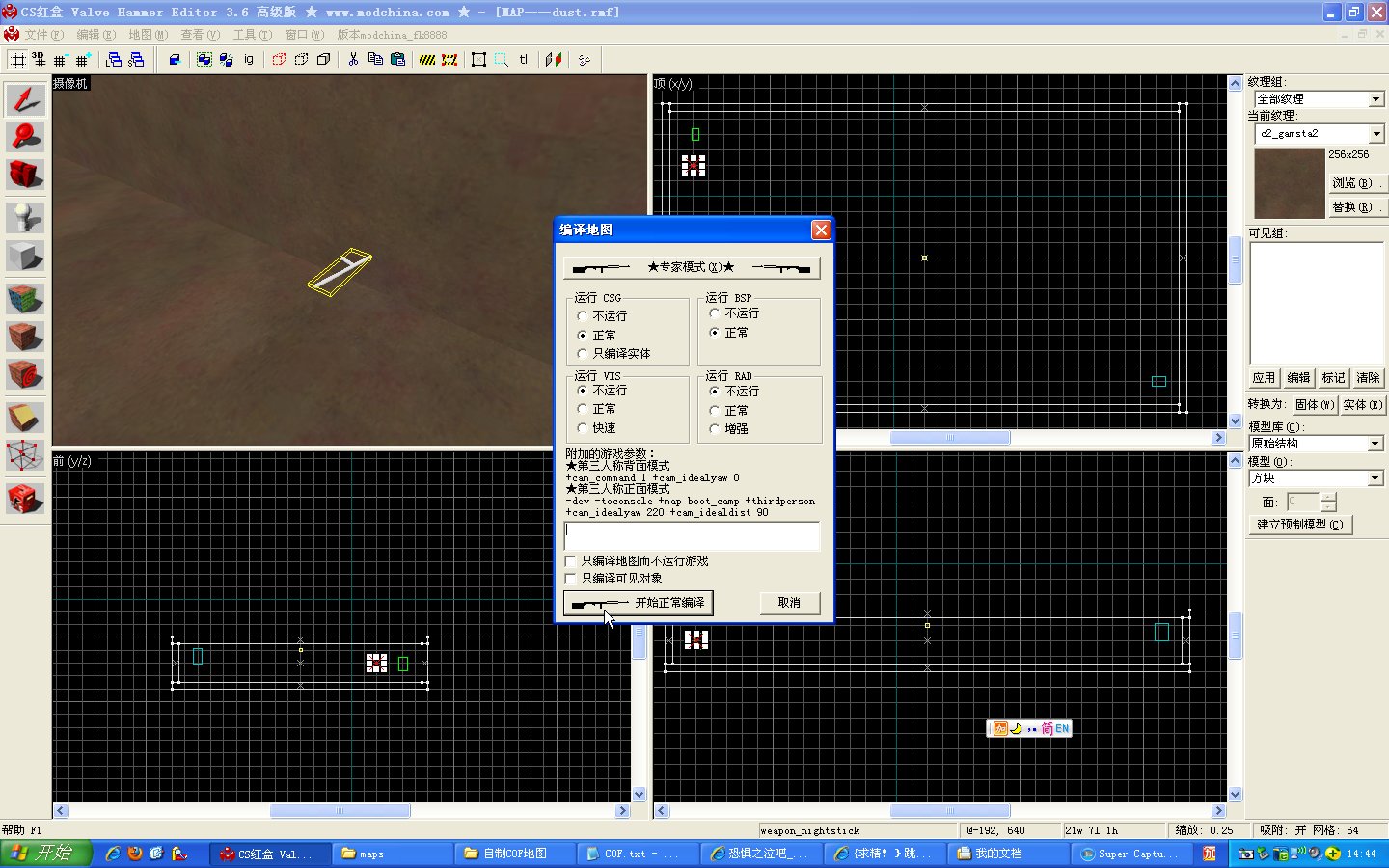Select the red Camera tool
The height and width of the screenshot is (868, 1389).
coord(25,175)
